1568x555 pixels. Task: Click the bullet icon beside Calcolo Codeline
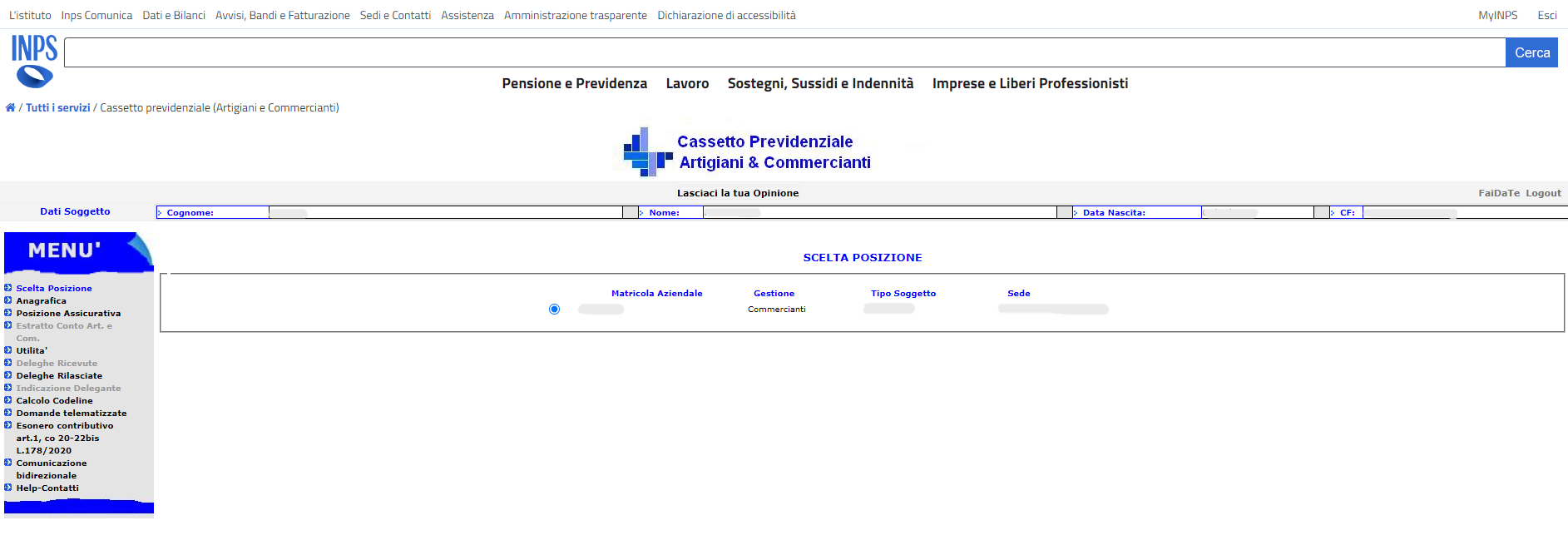point(8,400)
